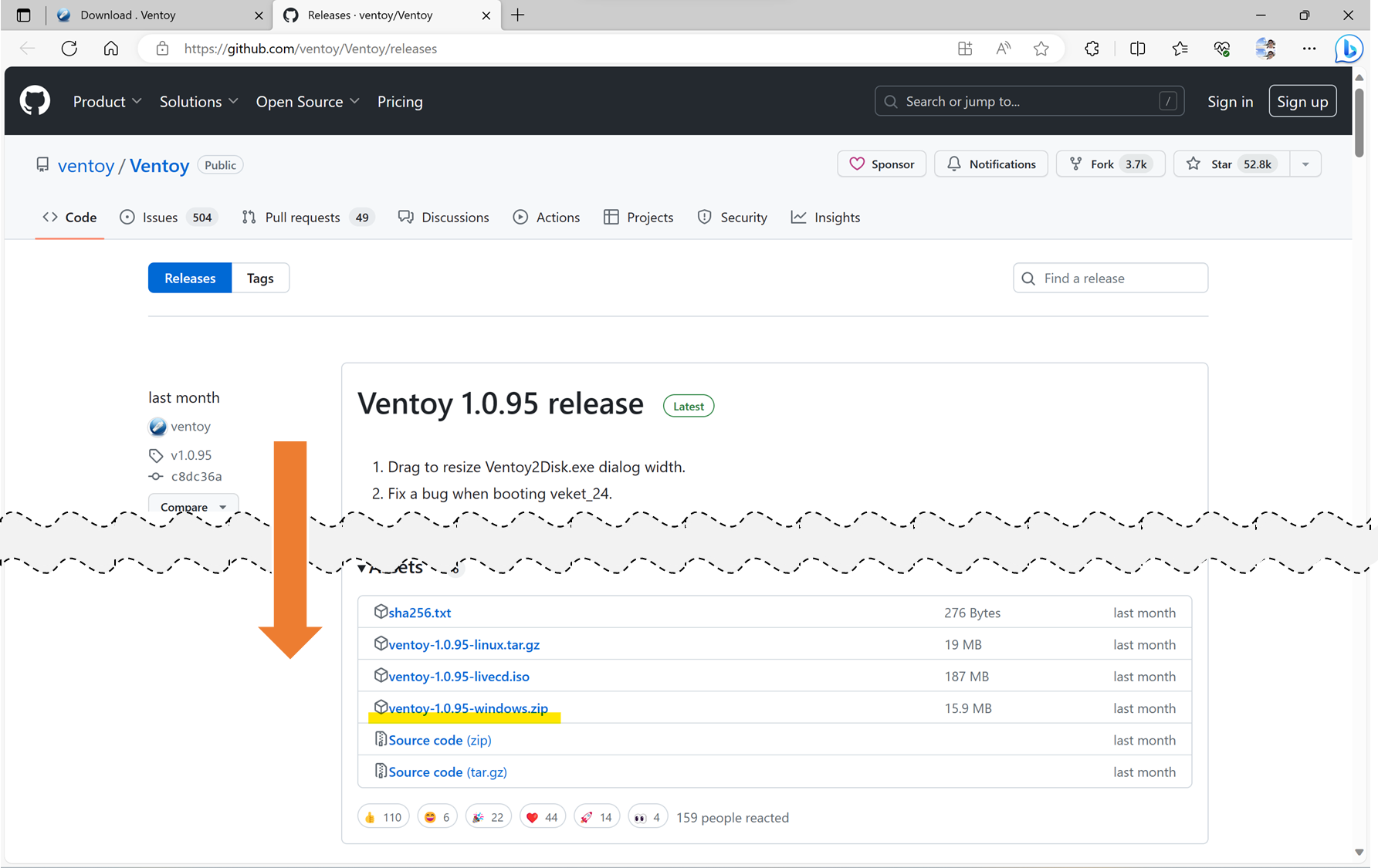Image resolution: width=1378 pixels, height=868 pixels.
Task: Expand the Solutions menu
Action: pos(199,101)
